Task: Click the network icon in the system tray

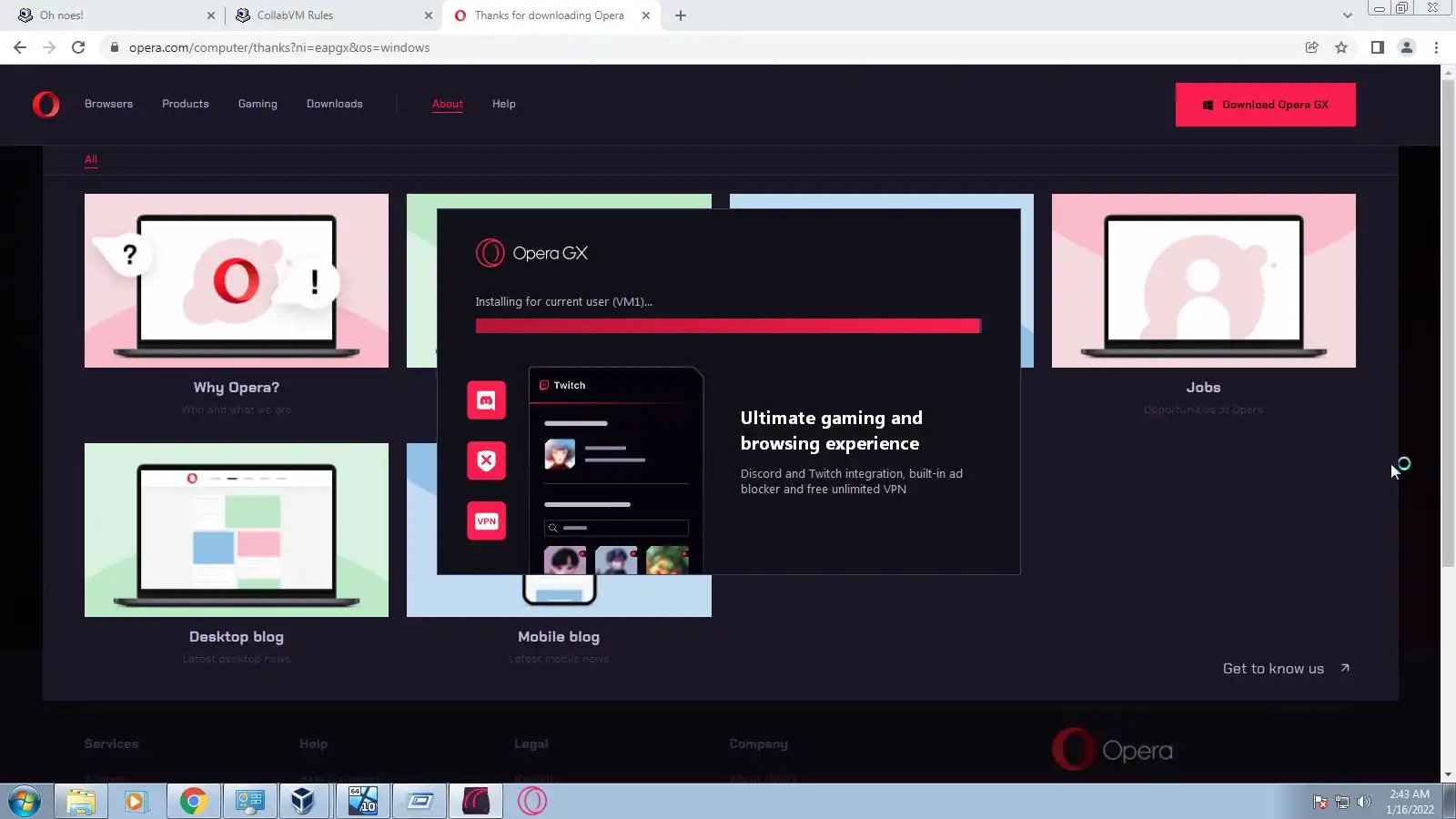Action: [1342, 802]
